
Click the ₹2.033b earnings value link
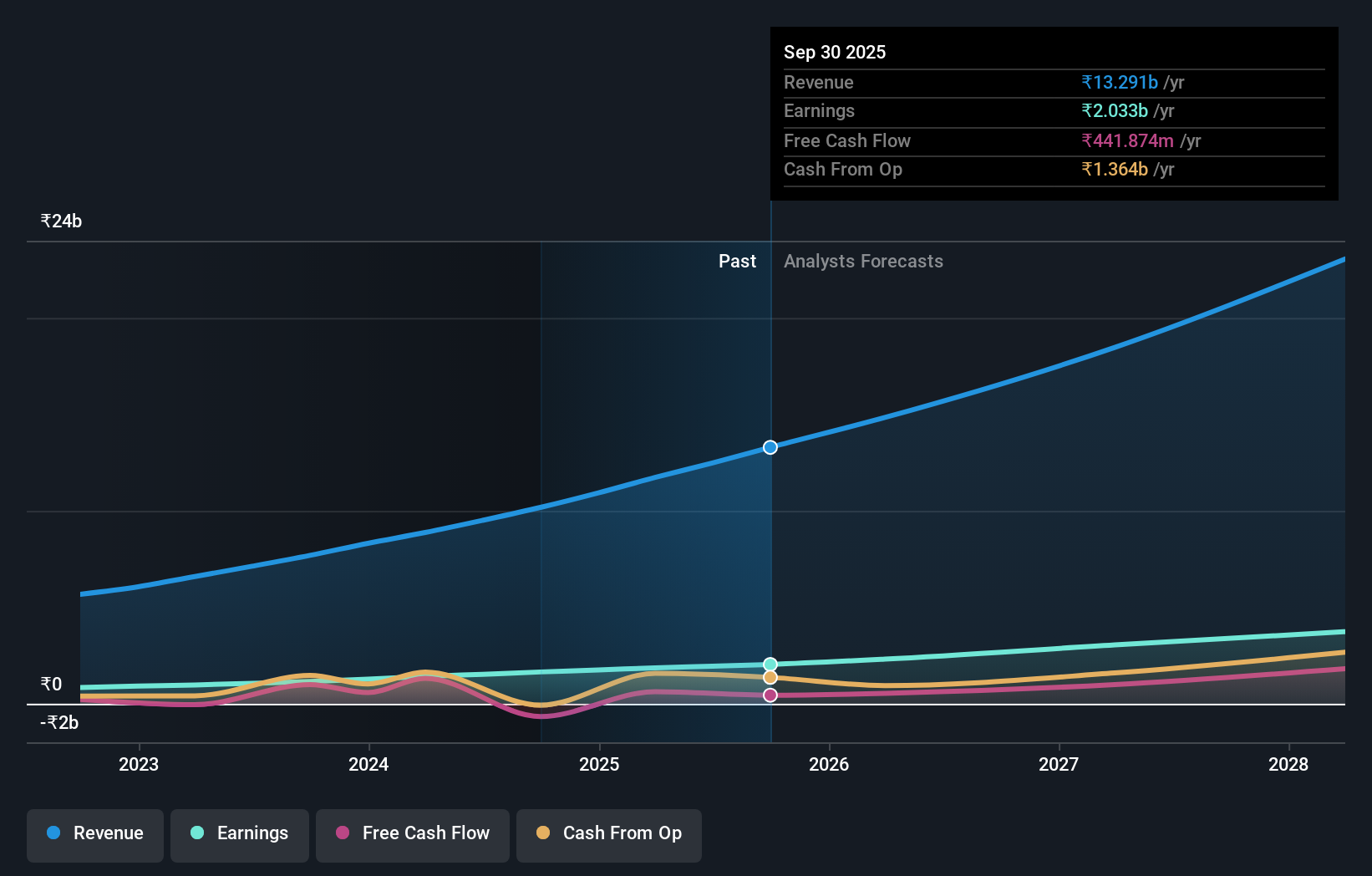[x=1114, y=110]
